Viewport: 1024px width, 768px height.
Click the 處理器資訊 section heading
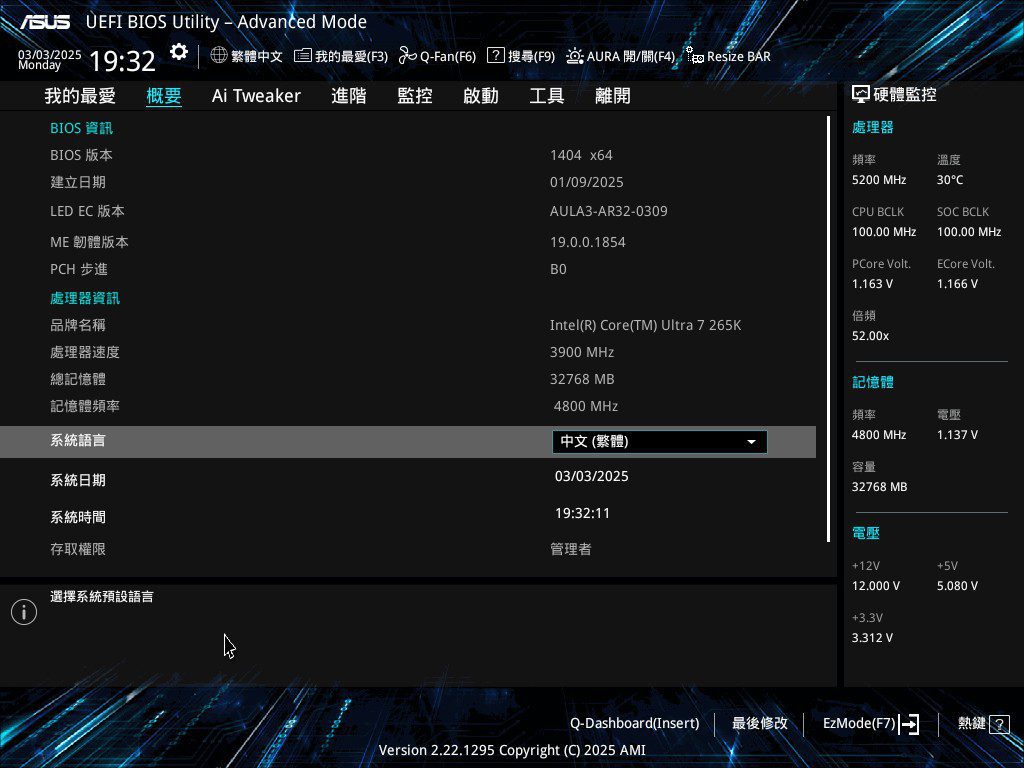click(x=85, y=298)
